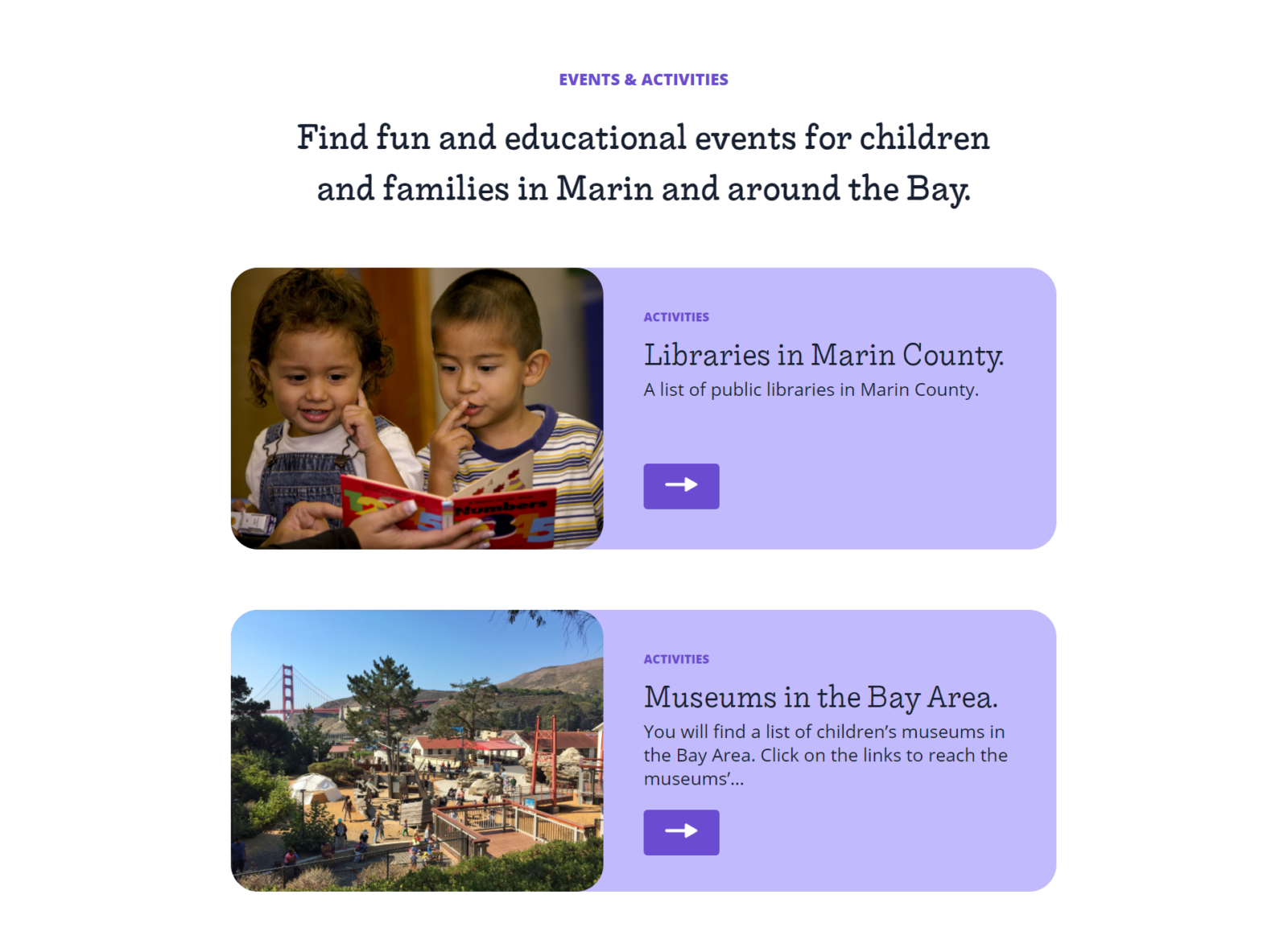Open the Museums in the Bay Area title
Image resolution: width=1288 pixels, height=948 pixels.
(820, 697)
